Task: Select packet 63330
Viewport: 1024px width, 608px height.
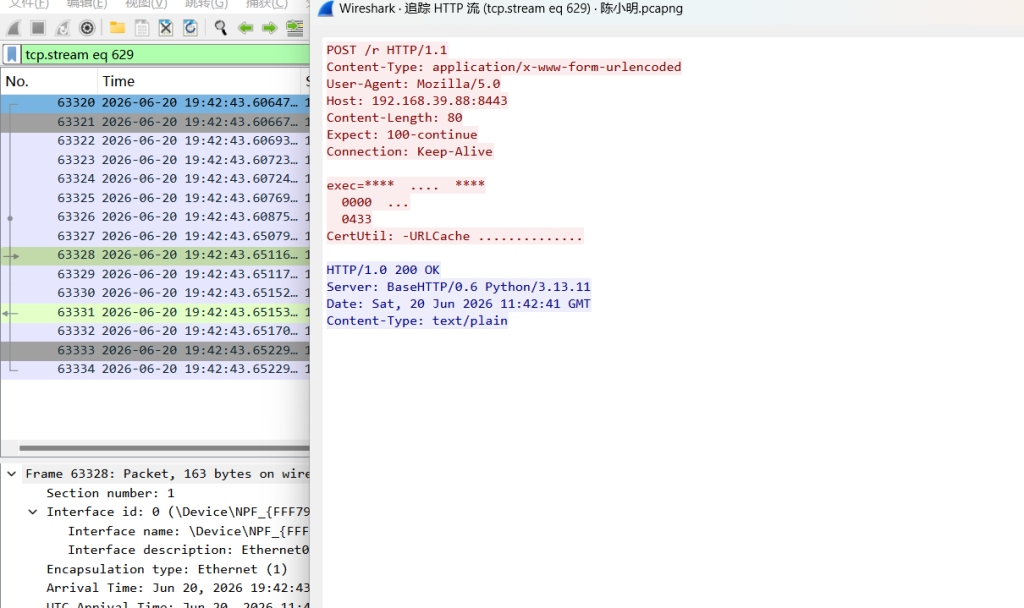Action: tap(155, 293)
